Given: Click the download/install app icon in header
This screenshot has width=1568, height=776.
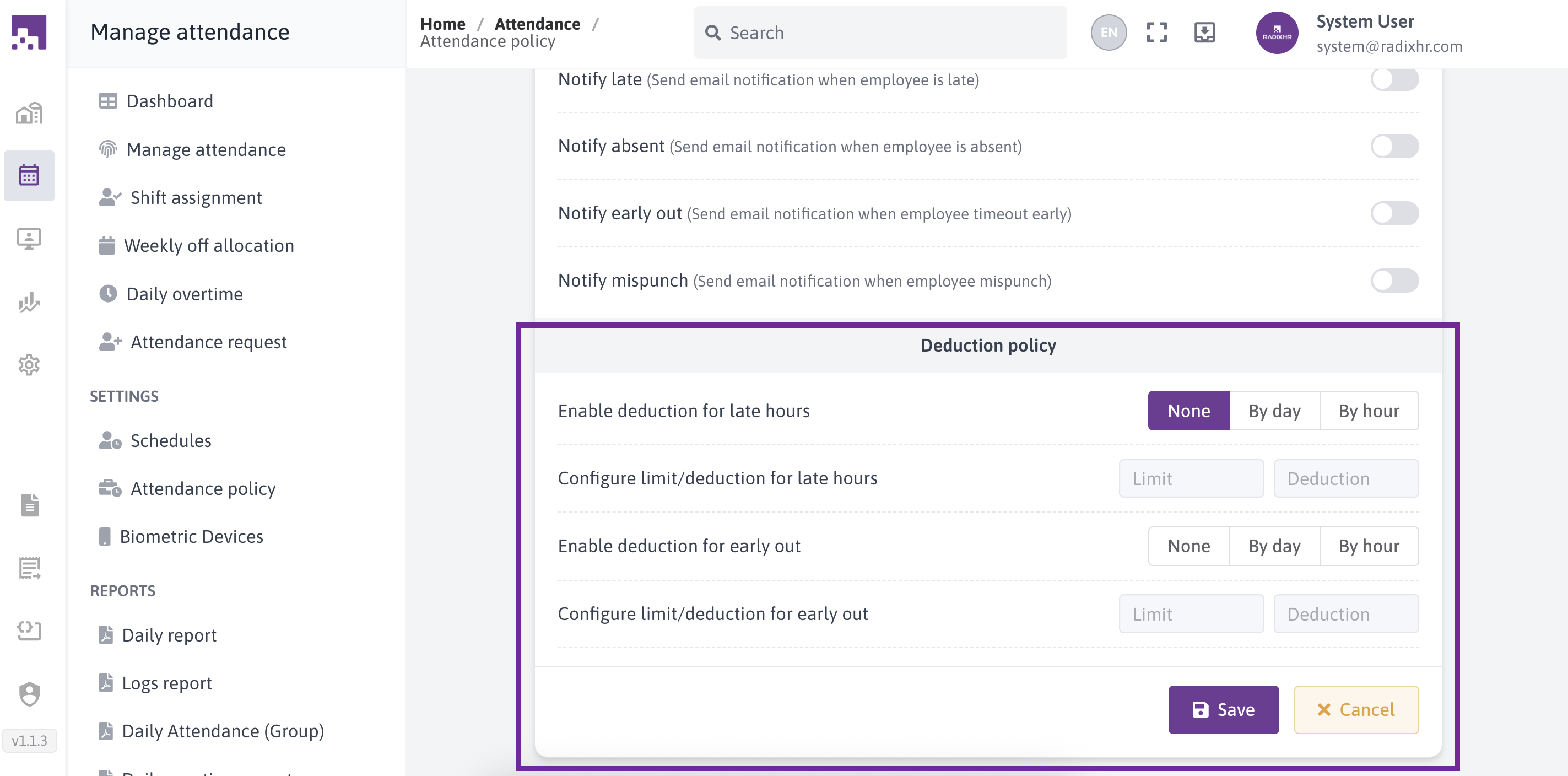Looking at the screenshot, I should (1204, 33).
